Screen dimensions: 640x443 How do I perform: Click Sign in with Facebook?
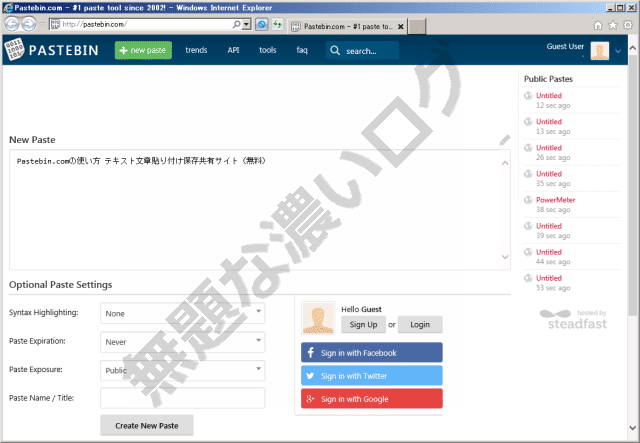point(372,352)
